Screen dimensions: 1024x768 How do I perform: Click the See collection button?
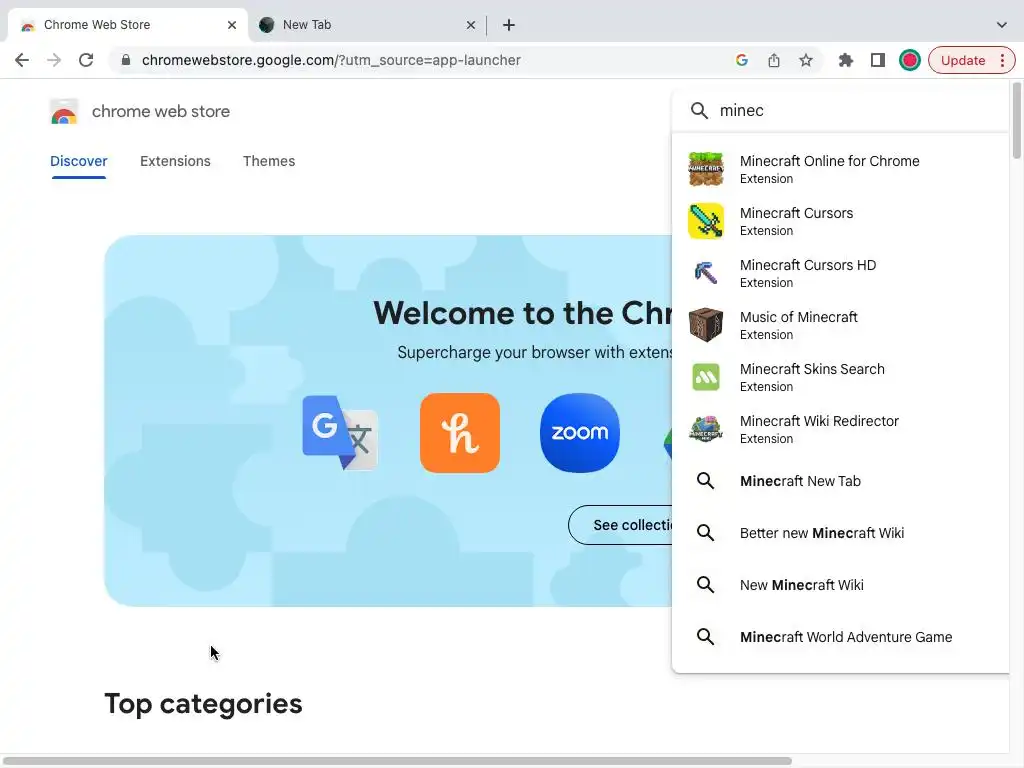point(620,525)
